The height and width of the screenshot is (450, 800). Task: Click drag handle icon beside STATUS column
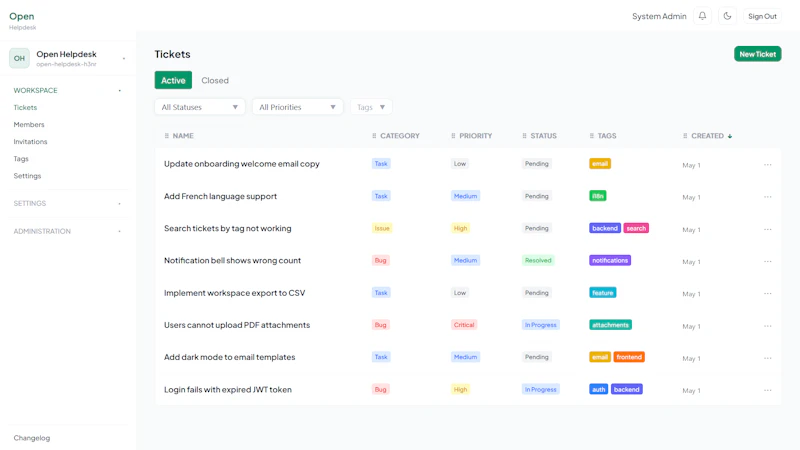pyautogui.click(x=524, y=136)
